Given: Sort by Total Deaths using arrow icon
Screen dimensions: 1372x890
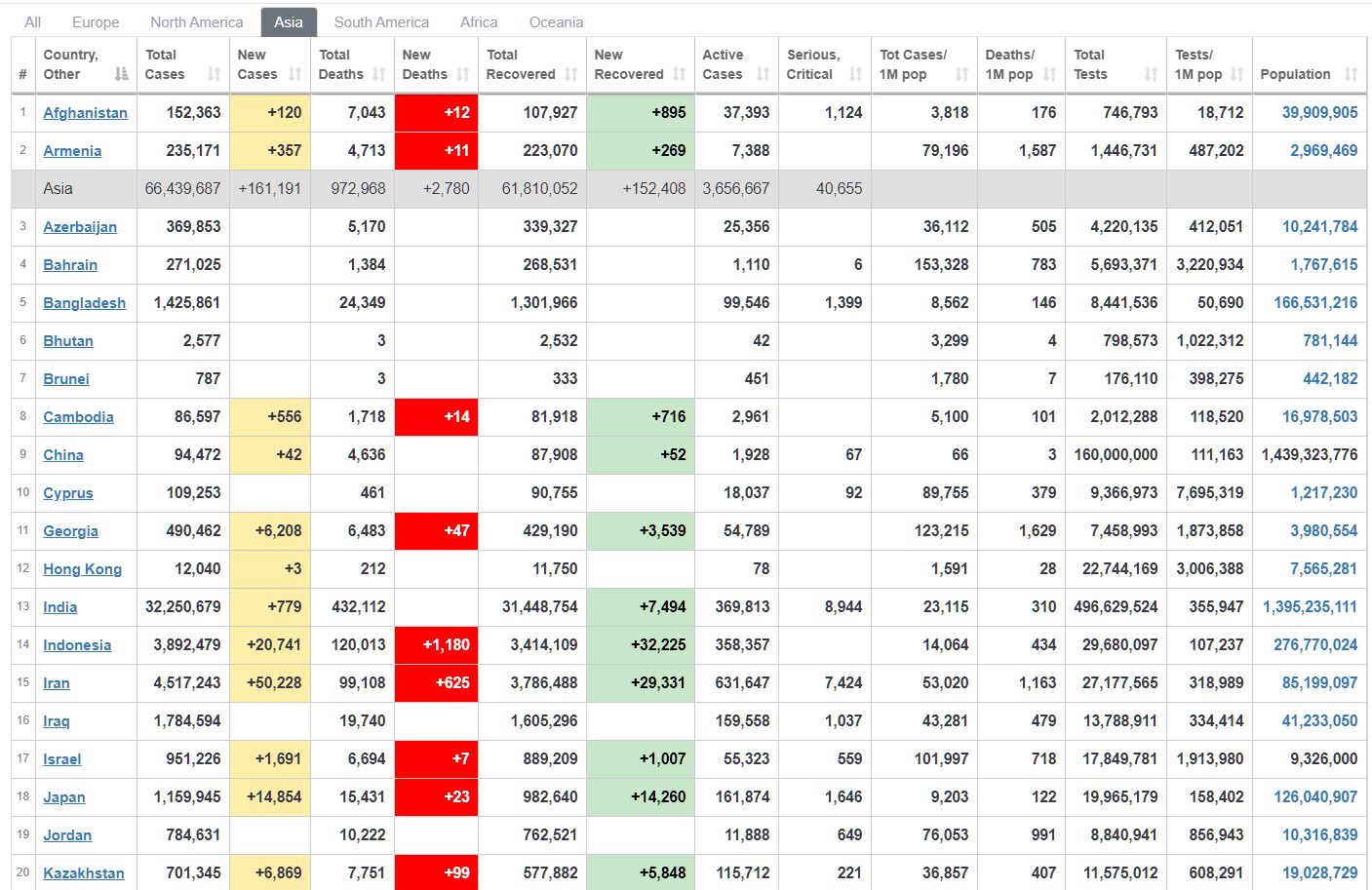Looking at the screenshot, I should pos(379,74).
